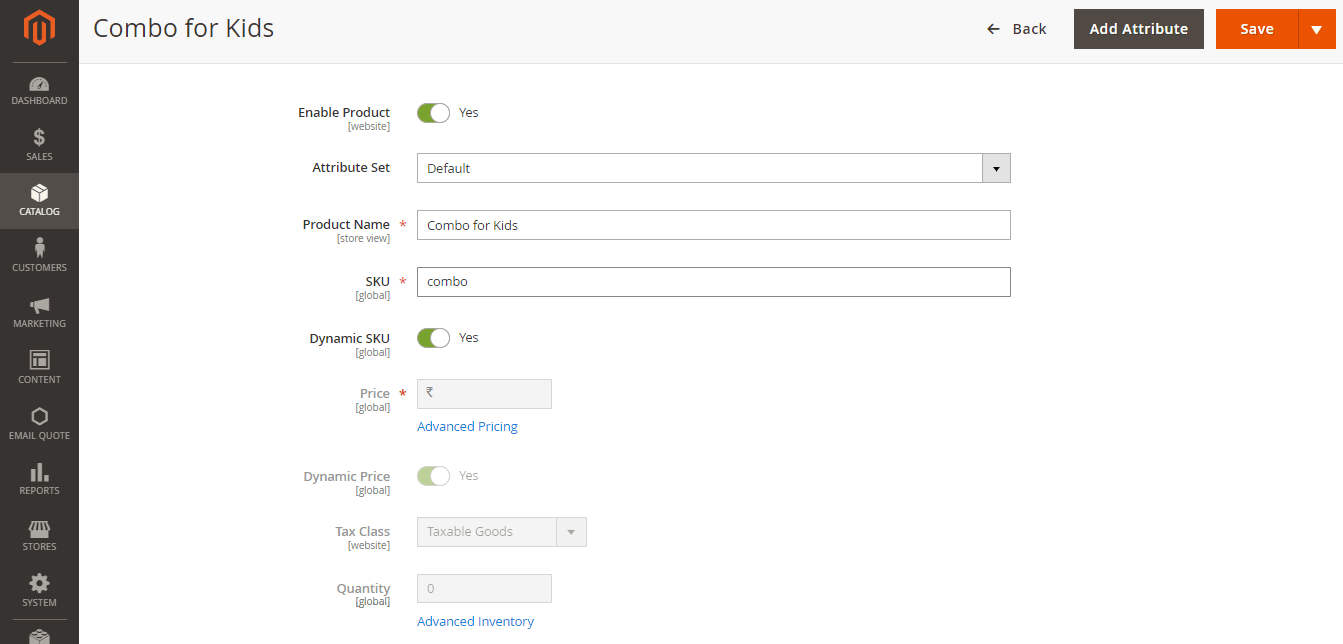
Task: Open the Marketing megaphone icon
Action: pyautogui.click(x=39, y=305)
